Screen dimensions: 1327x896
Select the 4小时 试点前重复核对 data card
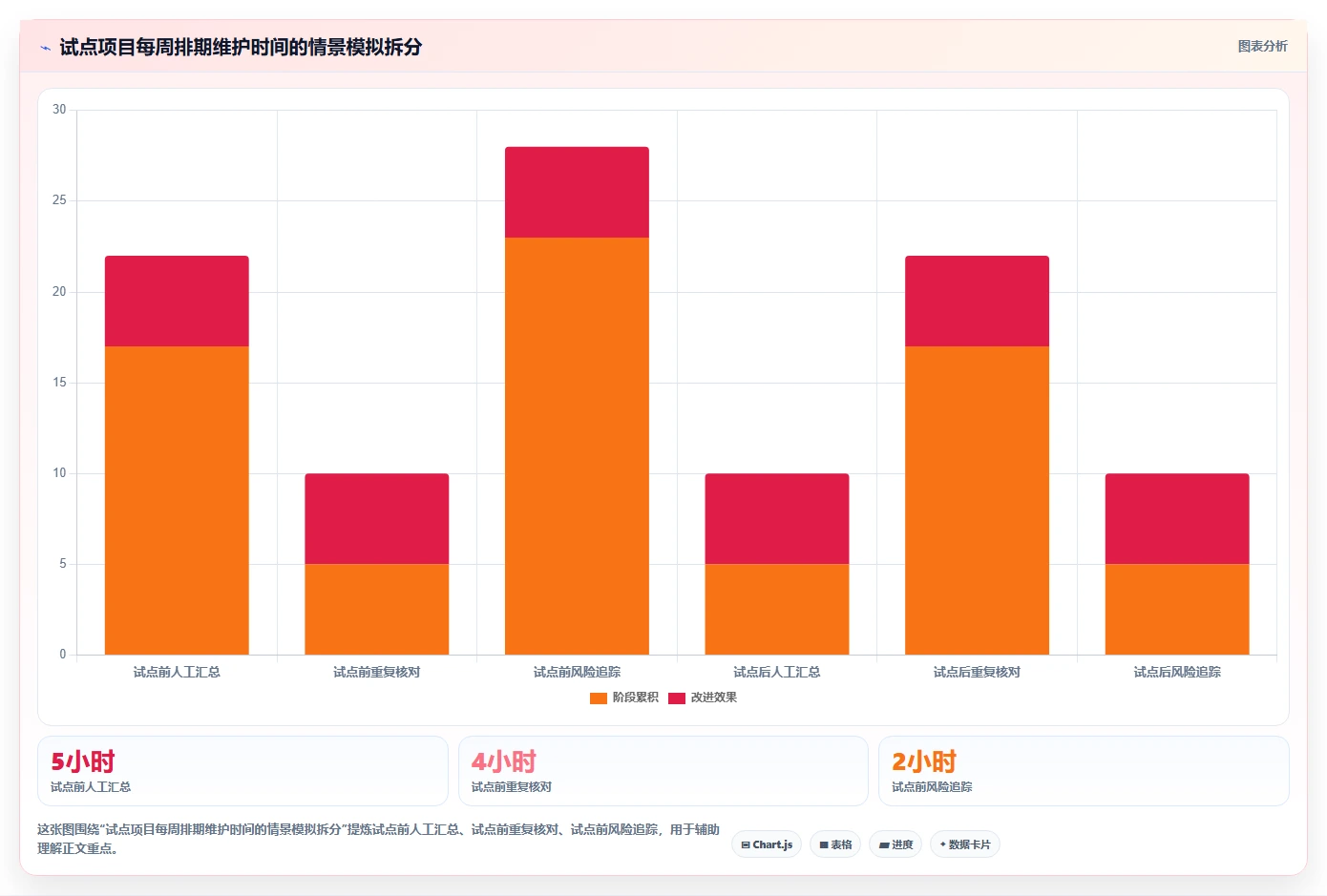(663, 771)
